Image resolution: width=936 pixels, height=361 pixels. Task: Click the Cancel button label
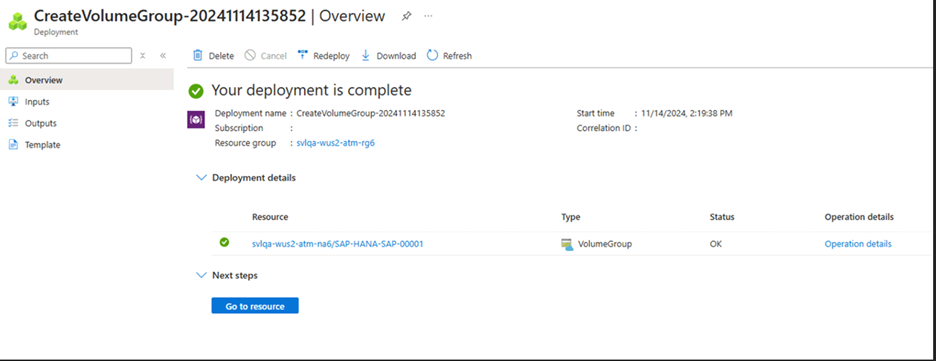tap(273, 55)
